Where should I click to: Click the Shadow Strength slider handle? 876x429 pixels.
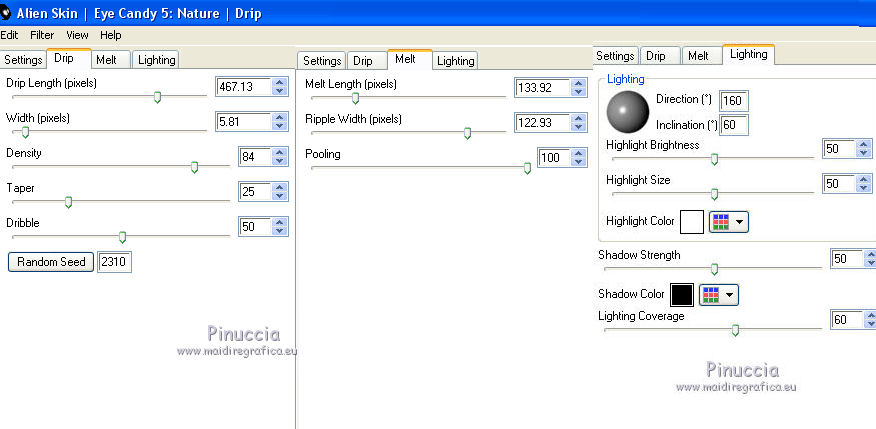click(714, 270)
